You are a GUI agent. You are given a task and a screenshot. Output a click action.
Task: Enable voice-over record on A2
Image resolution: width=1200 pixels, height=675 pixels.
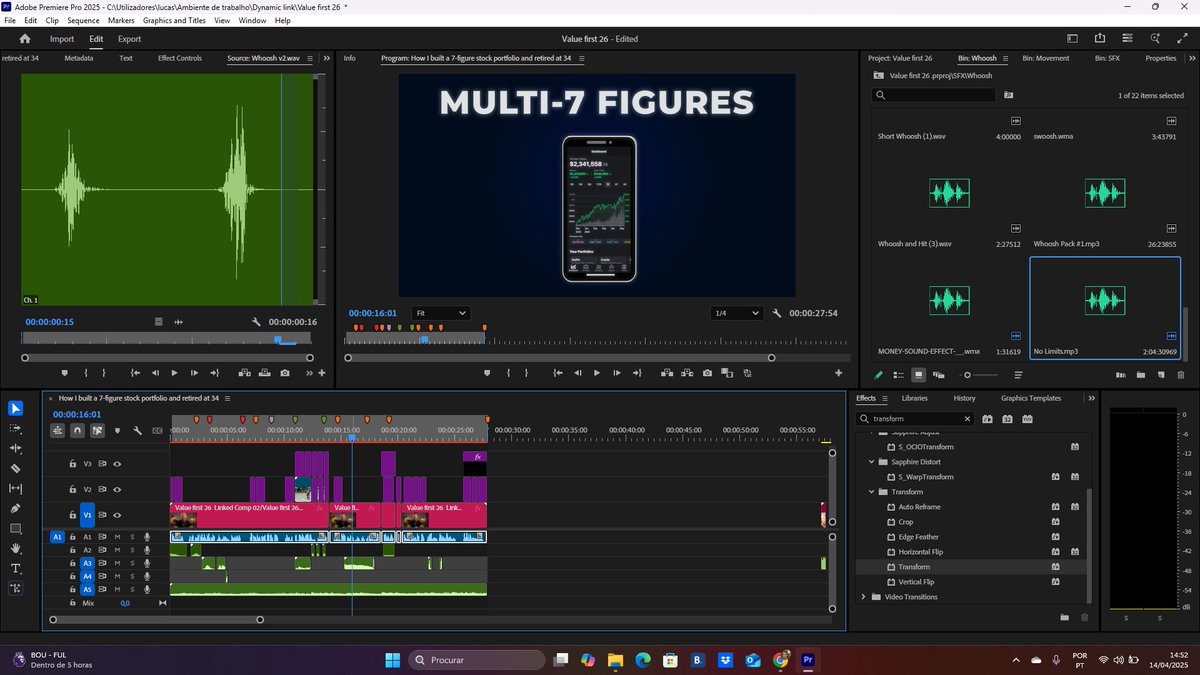147,550
